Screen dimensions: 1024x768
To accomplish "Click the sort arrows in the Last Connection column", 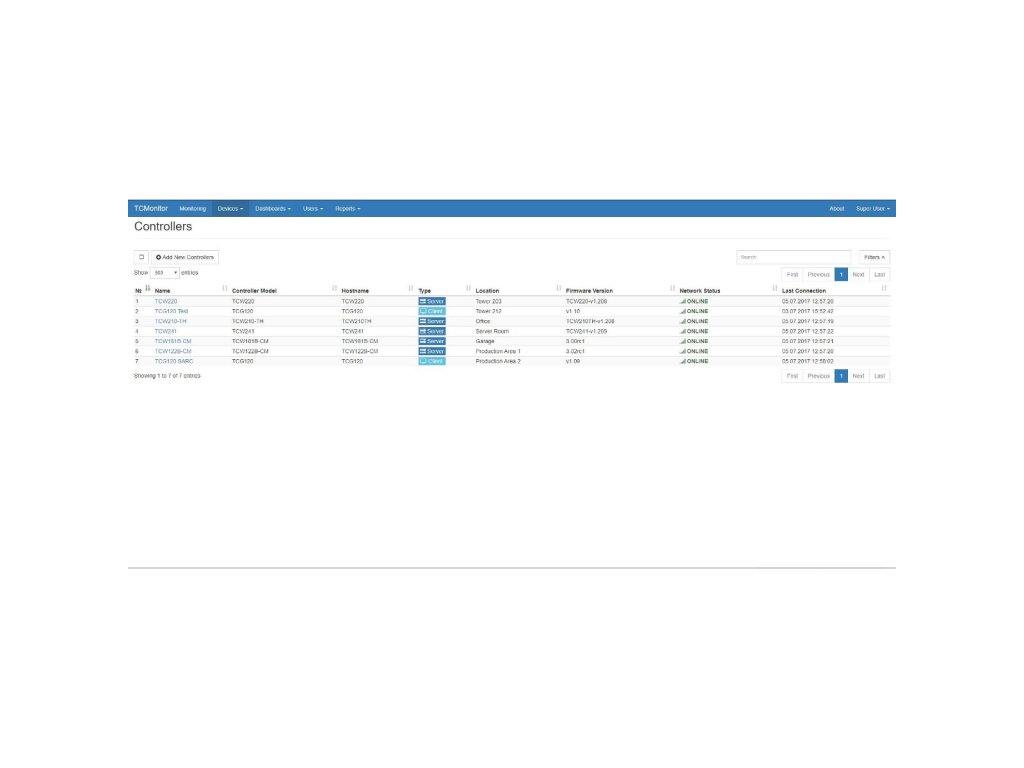I will point(883,290).
